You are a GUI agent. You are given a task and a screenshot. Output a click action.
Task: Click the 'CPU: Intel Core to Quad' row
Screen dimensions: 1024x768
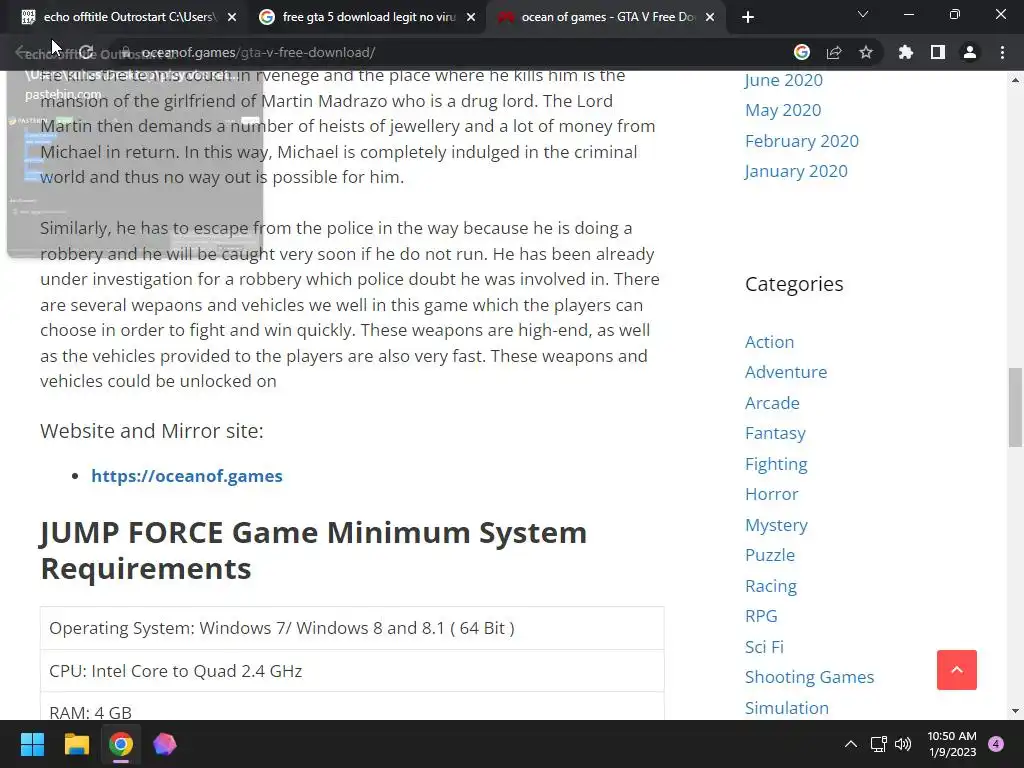(352, 671)
